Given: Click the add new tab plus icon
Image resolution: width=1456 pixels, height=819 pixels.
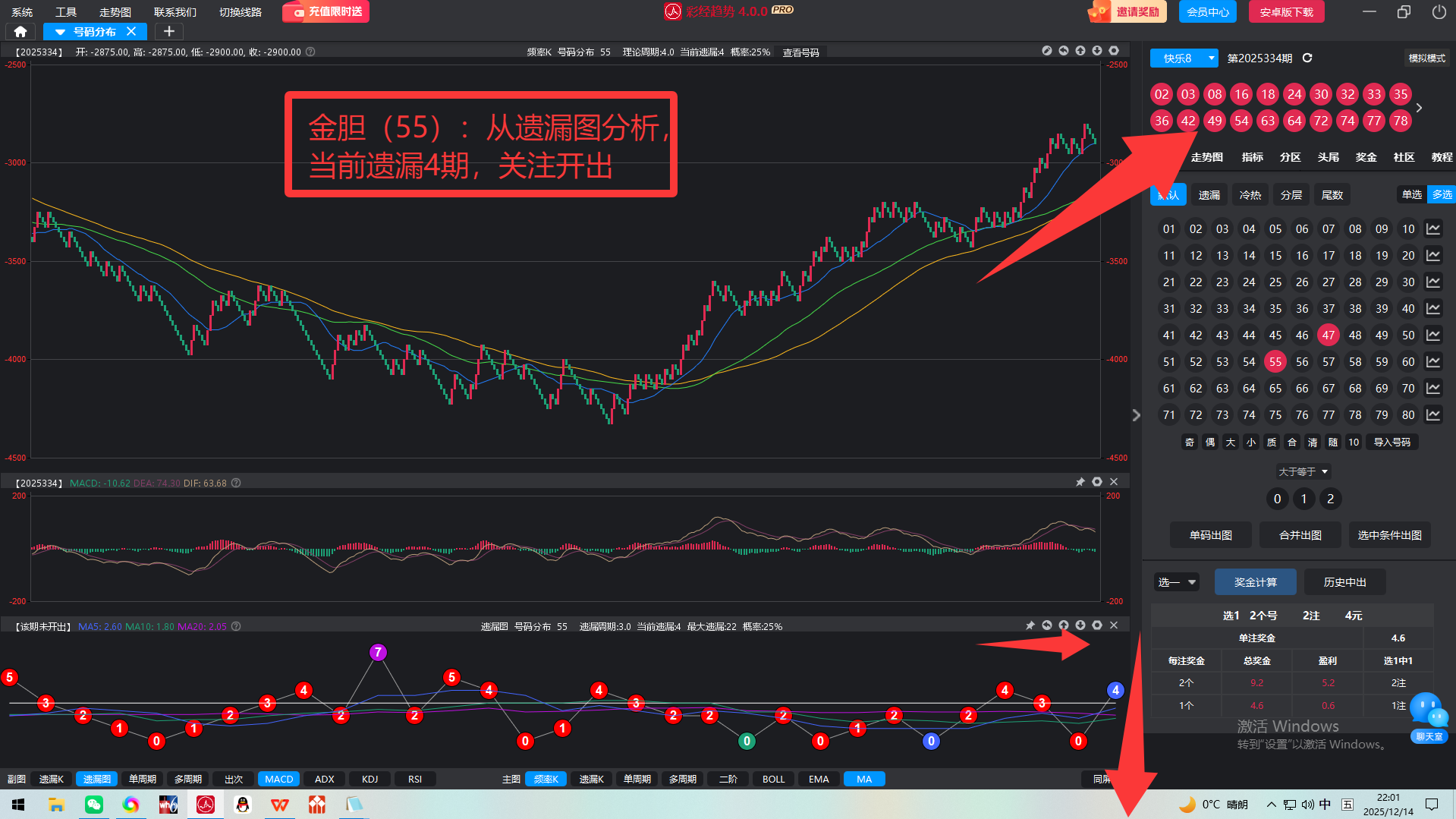Looking at the screenshot, I should click(x=169, y=31).
